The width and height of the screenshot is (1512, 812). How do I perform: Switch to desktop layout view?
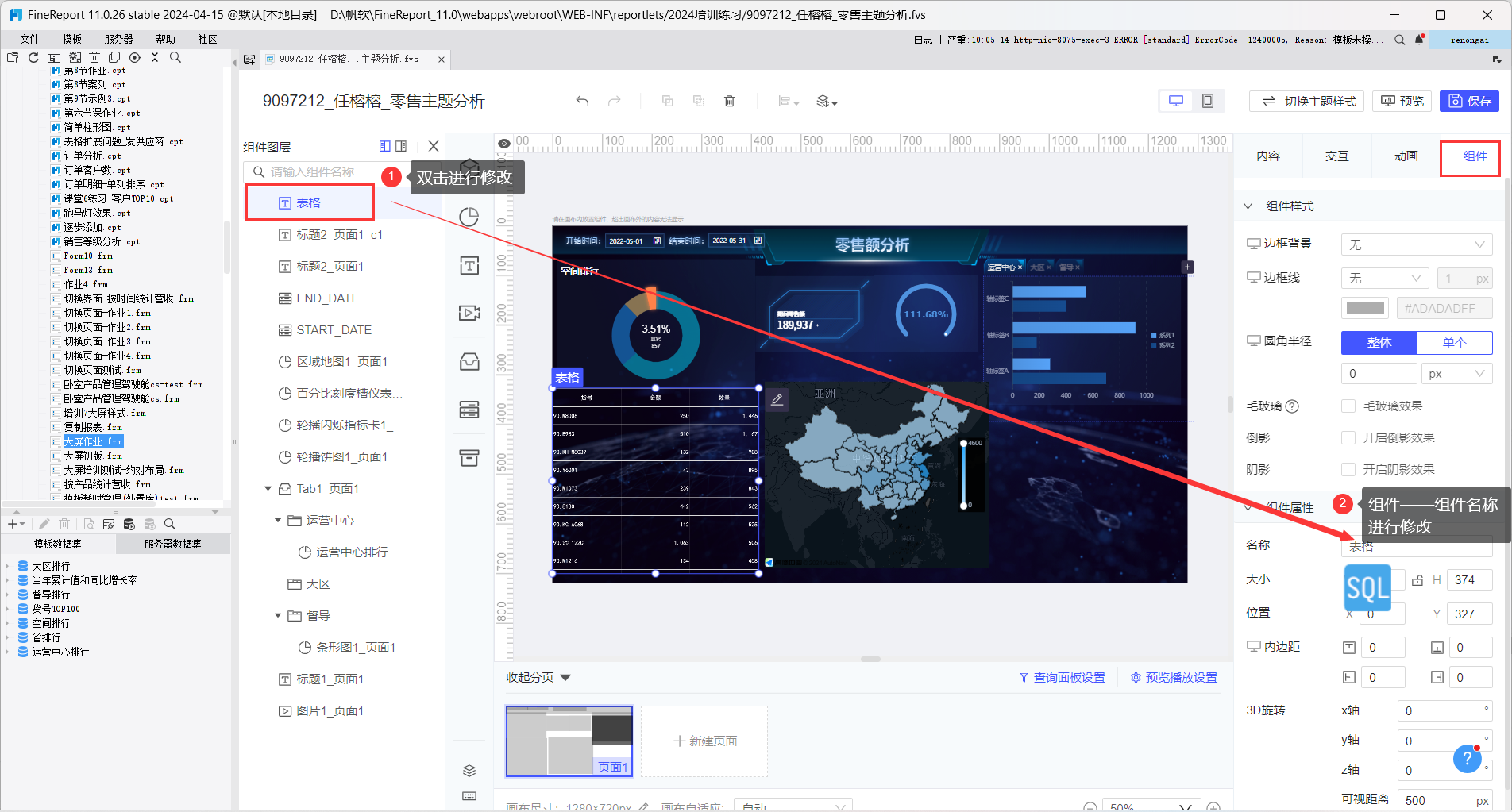click(1176, 101)
